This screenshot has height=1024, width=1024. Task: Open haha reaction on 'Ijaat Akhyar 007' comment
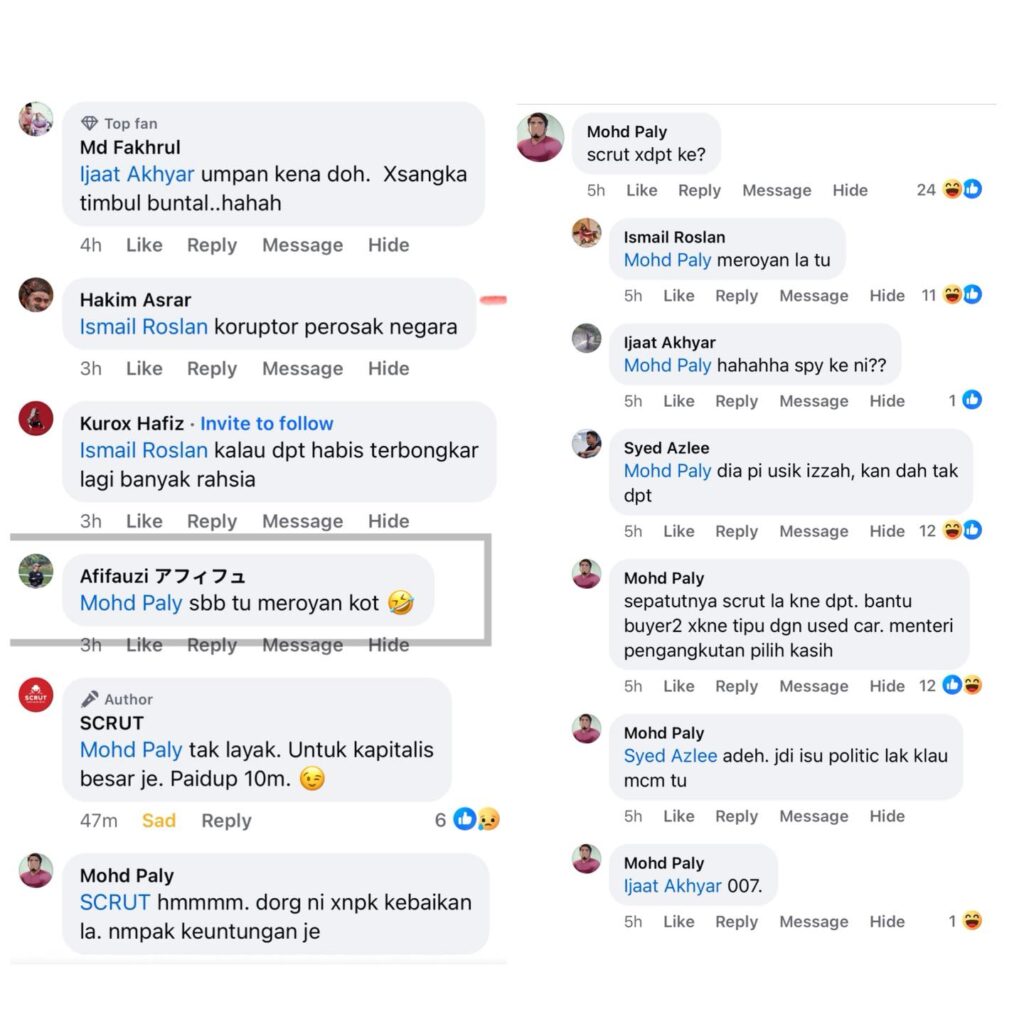click(972, 921)
